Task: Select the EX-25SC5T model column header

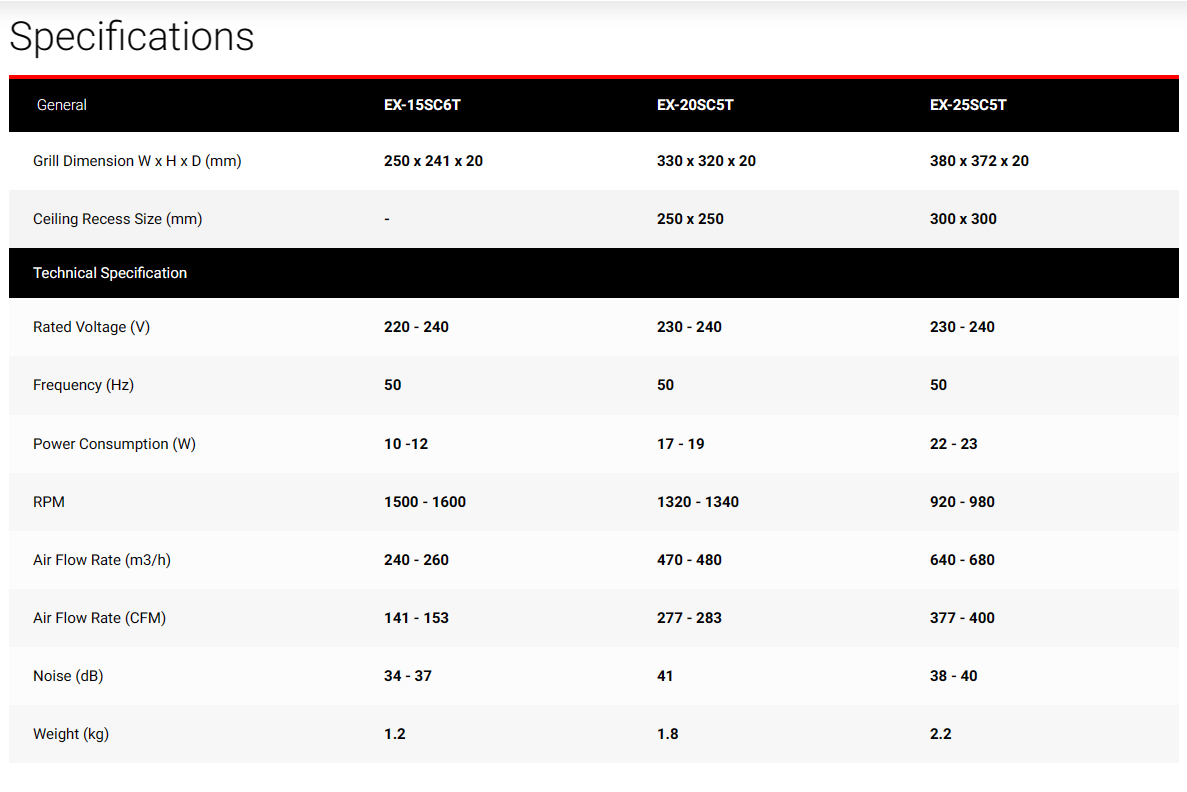Action: tap(968, 104)
